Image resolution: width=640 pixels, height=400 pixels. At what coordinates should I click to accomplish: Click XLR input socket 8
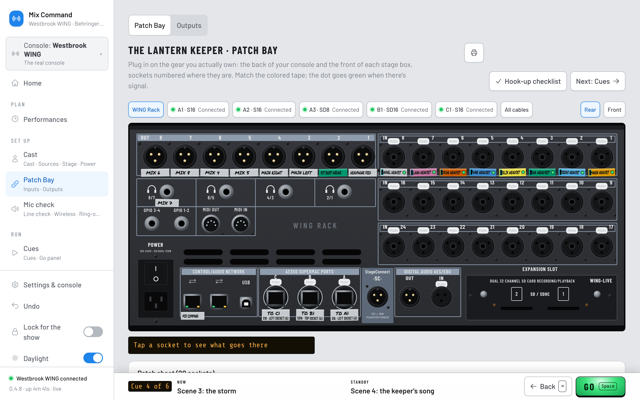(393, 156)
